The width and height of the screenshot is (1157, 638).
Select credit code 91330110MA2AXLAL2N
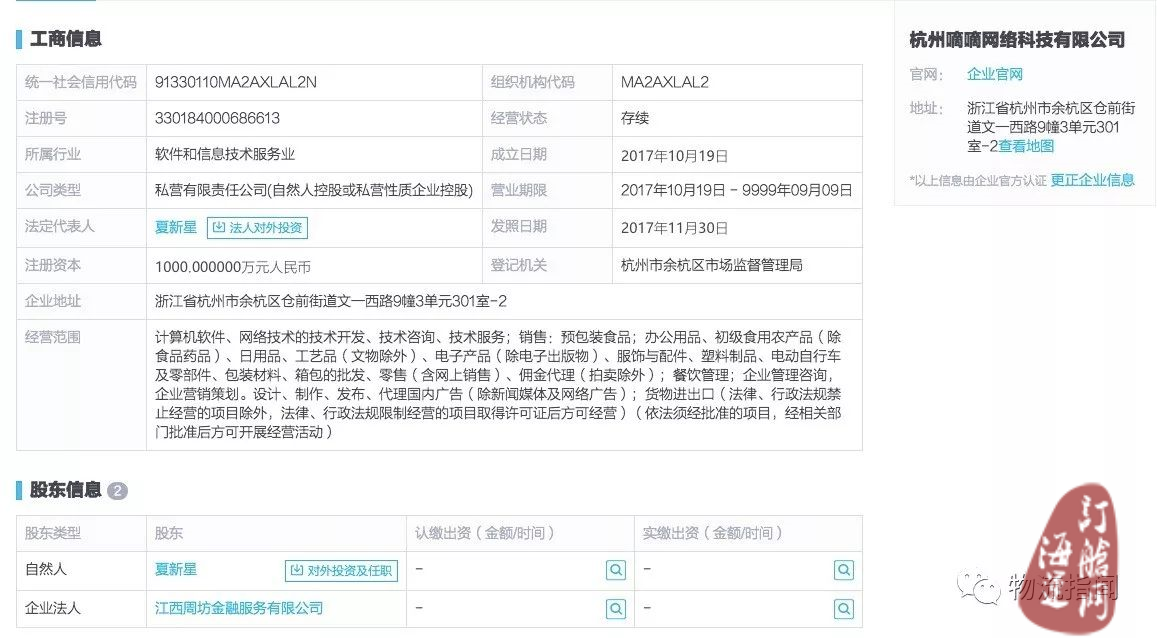point(236,82)
